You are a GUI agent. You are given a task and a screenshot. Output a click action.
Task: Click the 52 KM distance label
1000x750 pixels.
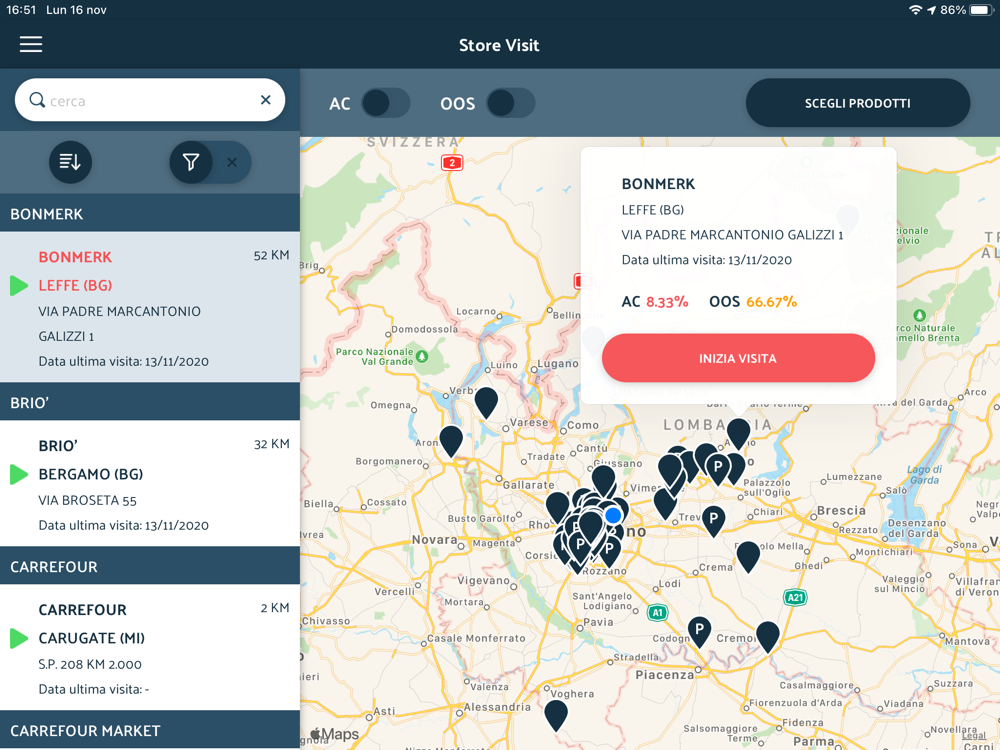click(271, 255)
